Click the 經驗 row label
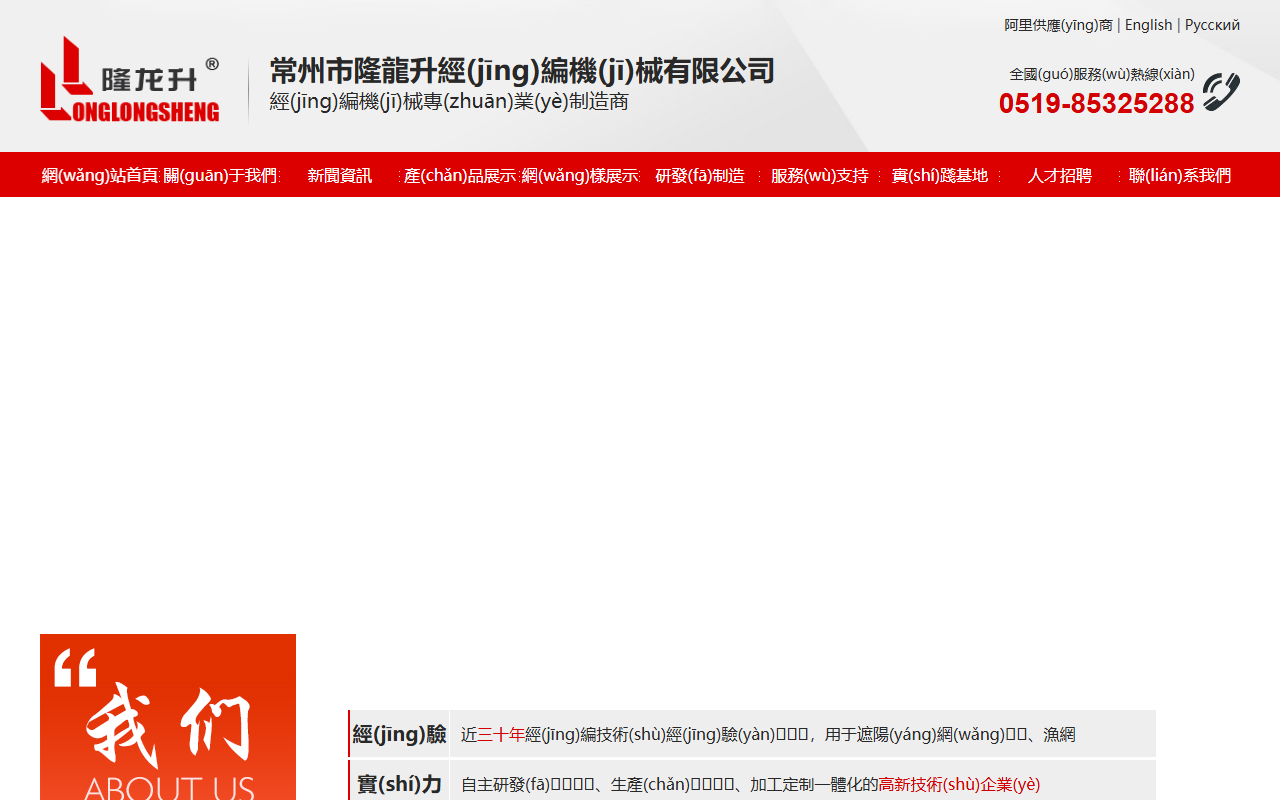 click(399, 734)
